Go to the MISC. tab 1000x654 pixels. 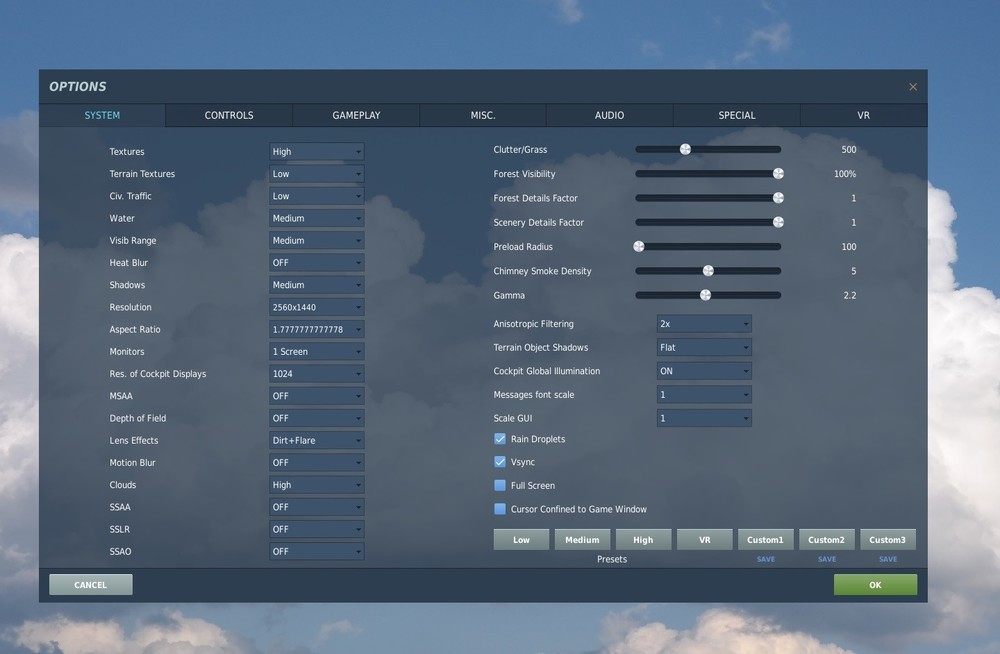[483, 115]
